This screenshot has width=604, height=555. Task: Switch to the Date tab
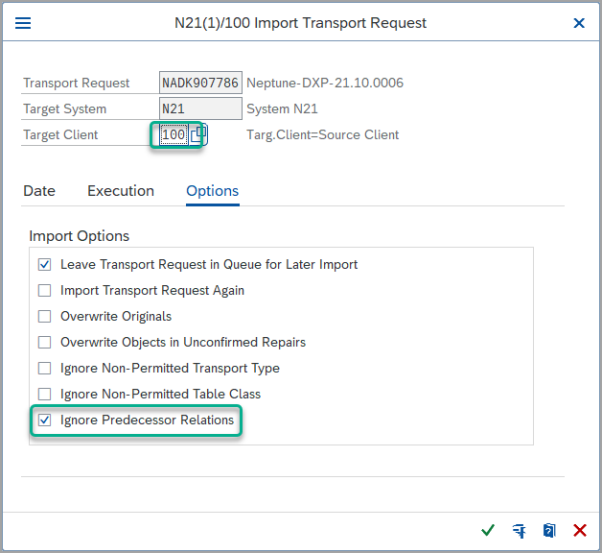tap(39, 191)
